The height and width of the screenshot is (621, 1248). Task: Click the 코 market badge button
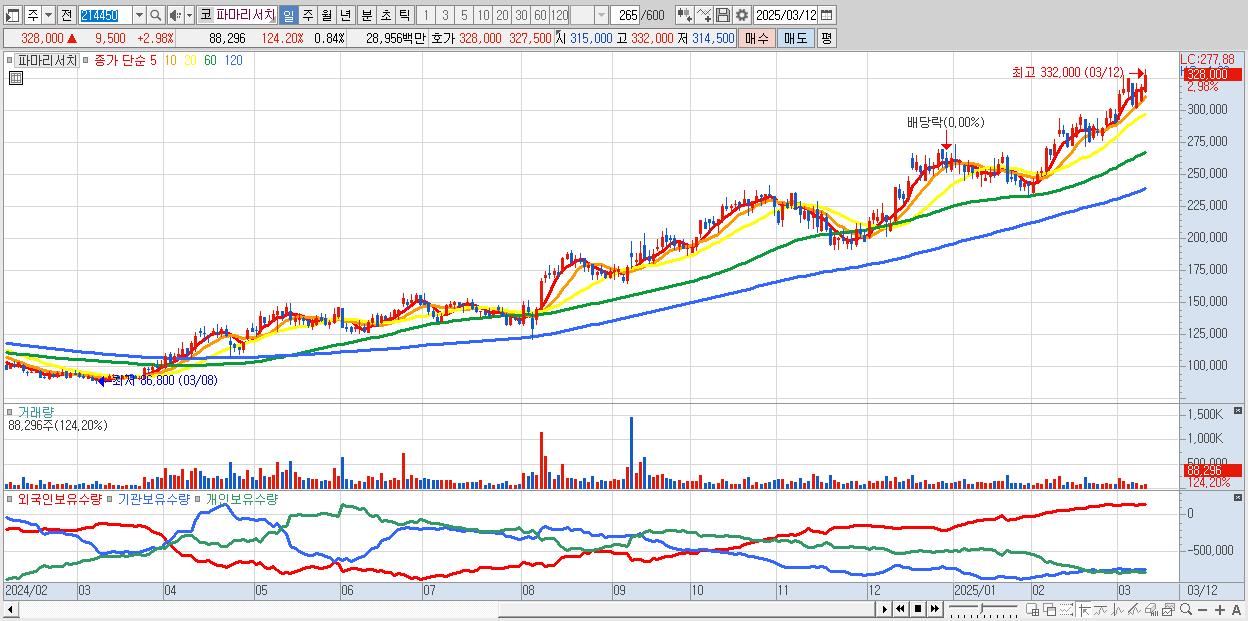pyautogui.click(x=205, y=15)
